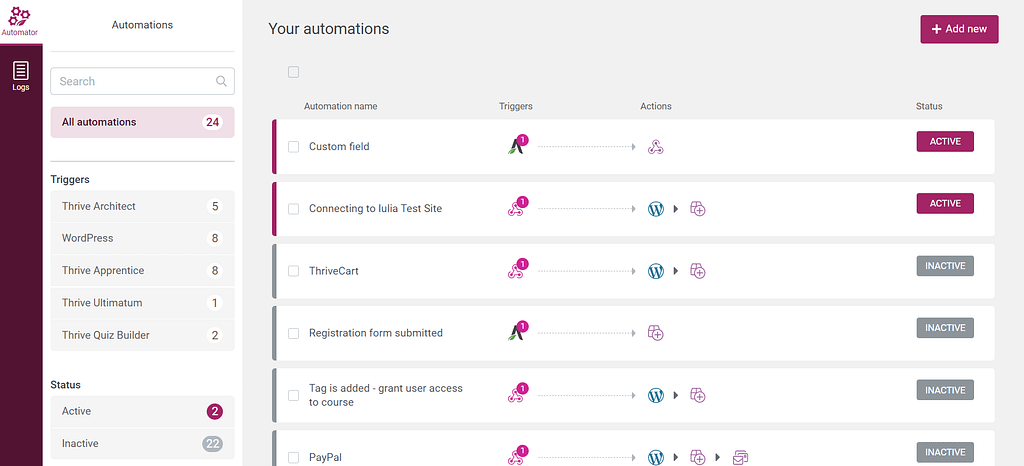Filter by WordPress trigger
1024x466 pixels.
coord(142,239)
